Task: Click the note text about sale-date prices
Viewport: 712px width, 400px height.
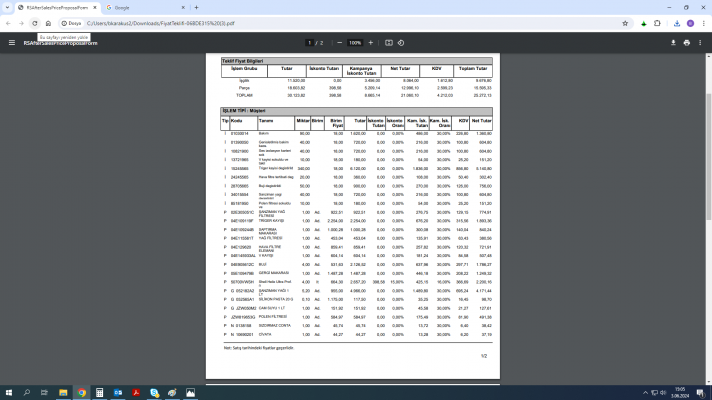Action: (259, 348)
